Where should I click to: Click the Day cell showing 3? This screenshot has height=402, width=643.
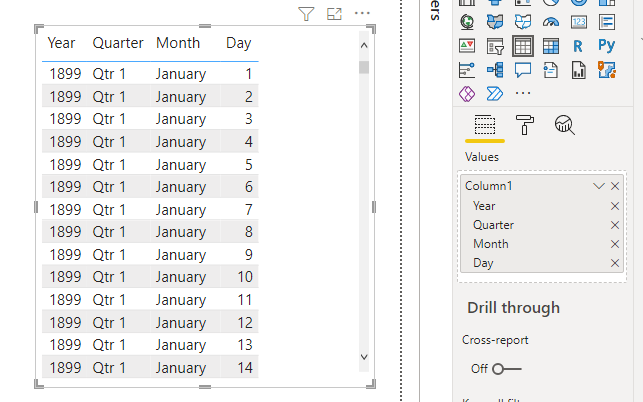tap(249, 119)
